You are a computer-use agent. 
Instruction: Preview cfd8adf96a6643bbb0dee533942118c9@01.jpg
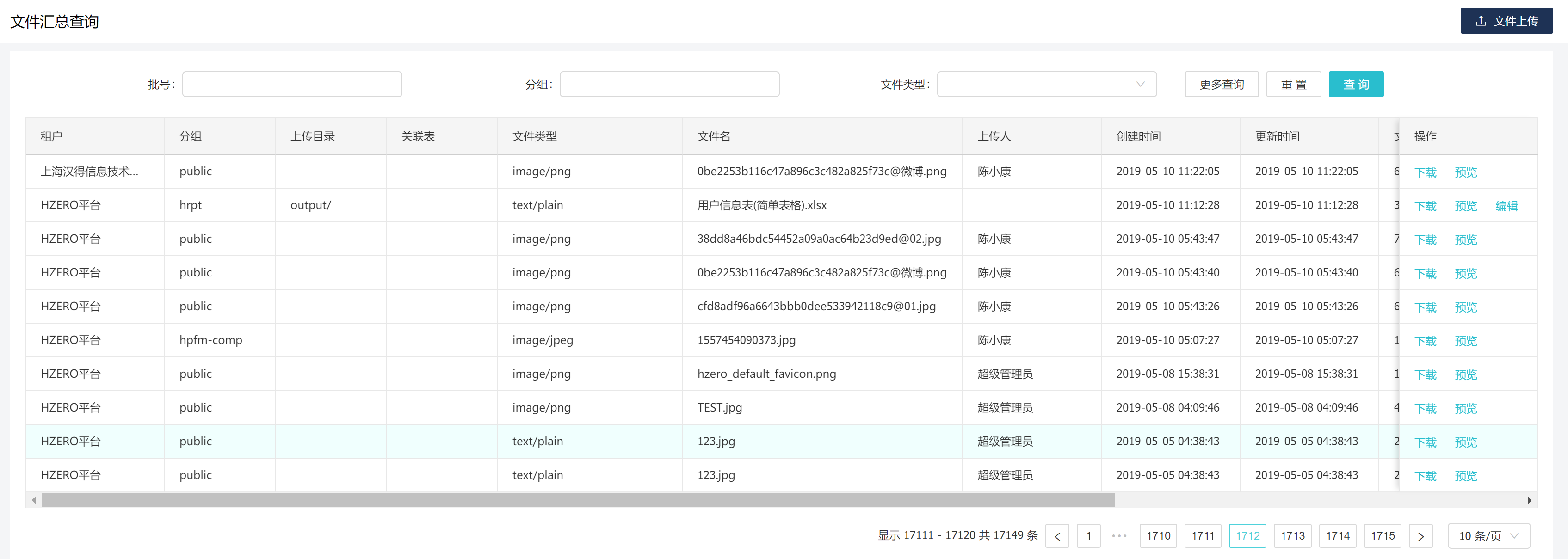coord(1466,307)
